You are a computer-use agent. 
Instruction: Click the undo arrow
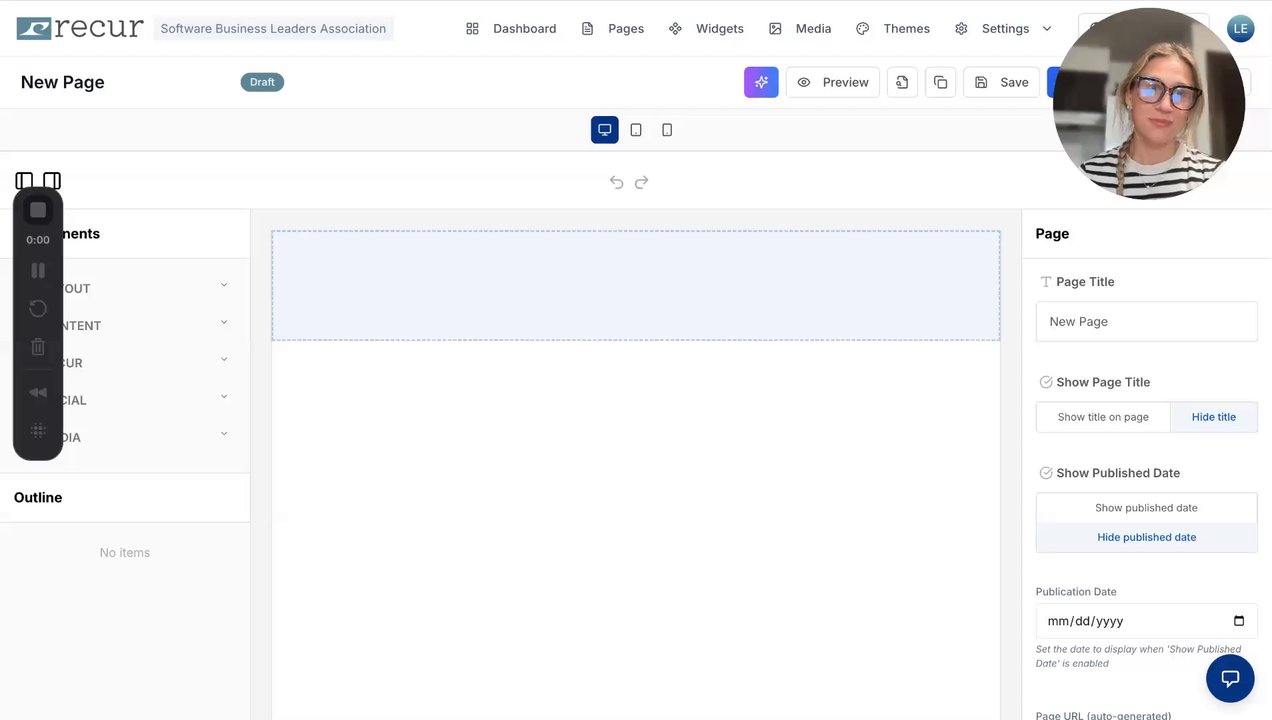click(x=616, y=182)
